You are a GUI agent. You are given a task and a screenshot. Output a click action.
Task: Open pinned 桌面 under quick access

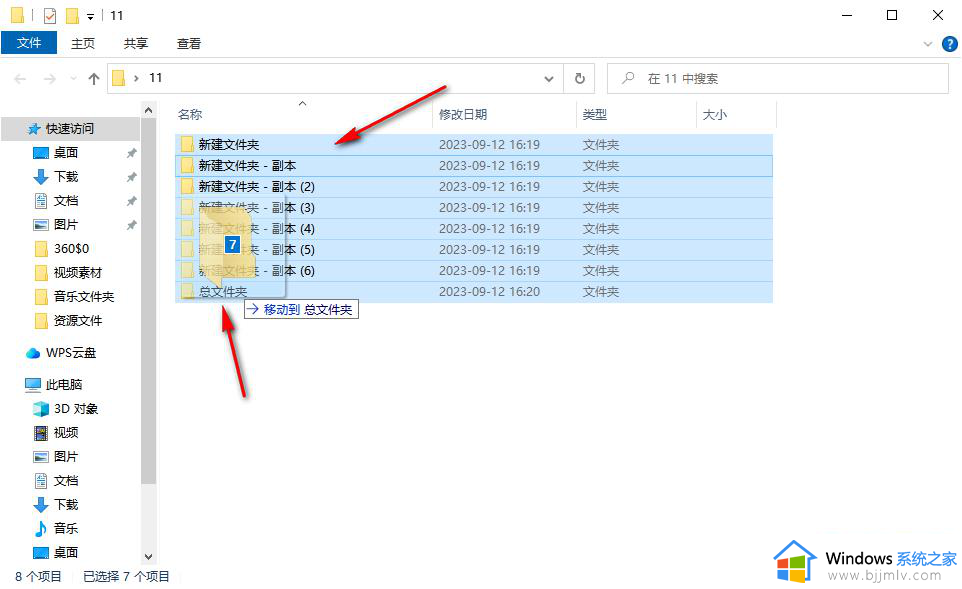pos(66,152)
